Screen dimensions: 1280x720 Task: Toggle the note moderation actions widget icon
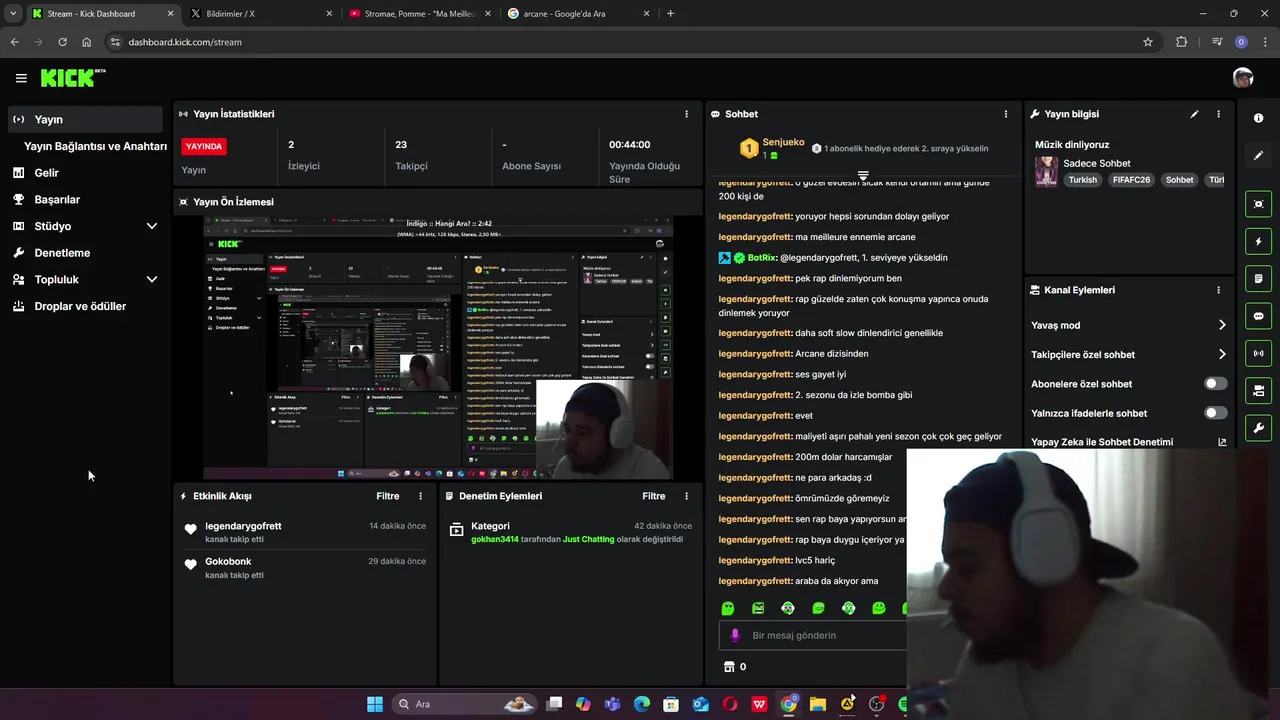1258,278
